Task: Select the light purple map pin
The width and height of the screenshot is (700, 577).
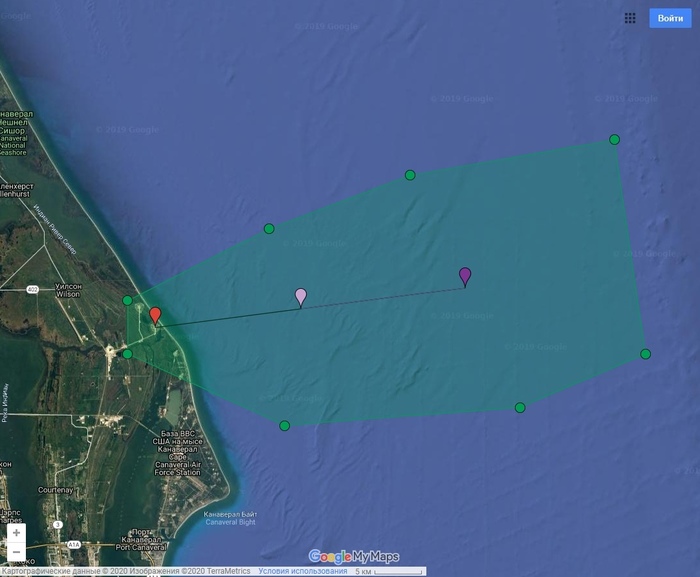Action: tap(301, 297)
